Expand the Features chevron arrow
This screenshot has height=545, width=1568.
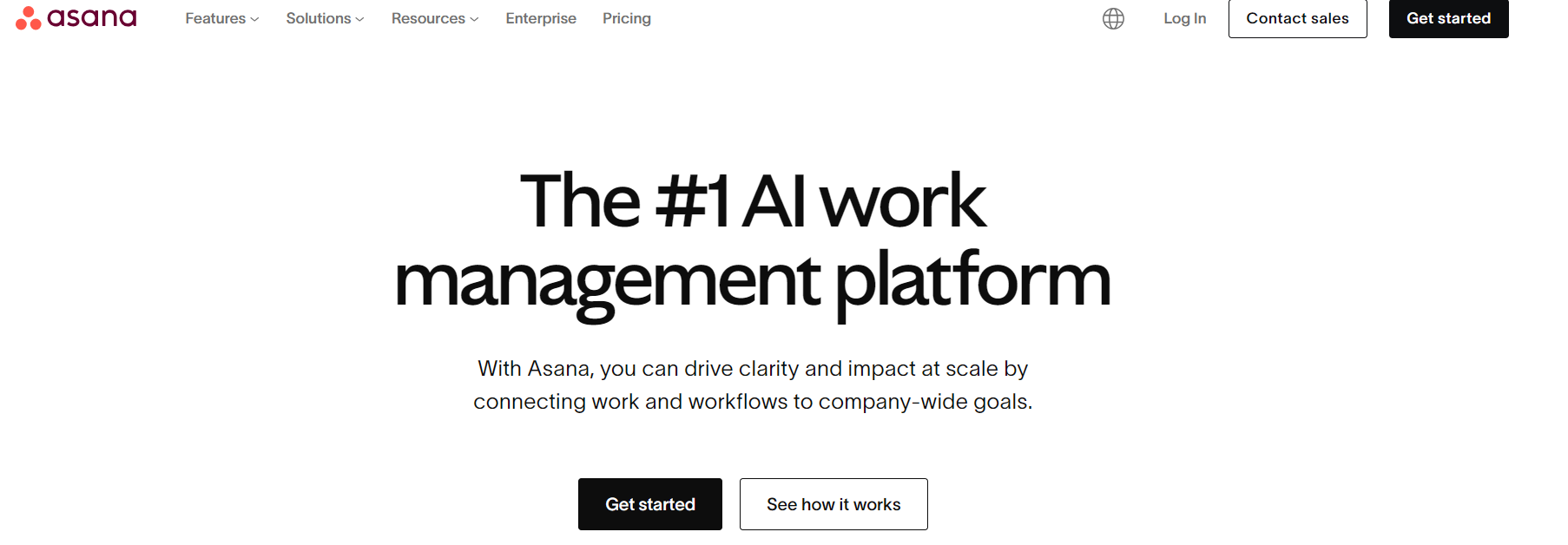coord(254,19)
